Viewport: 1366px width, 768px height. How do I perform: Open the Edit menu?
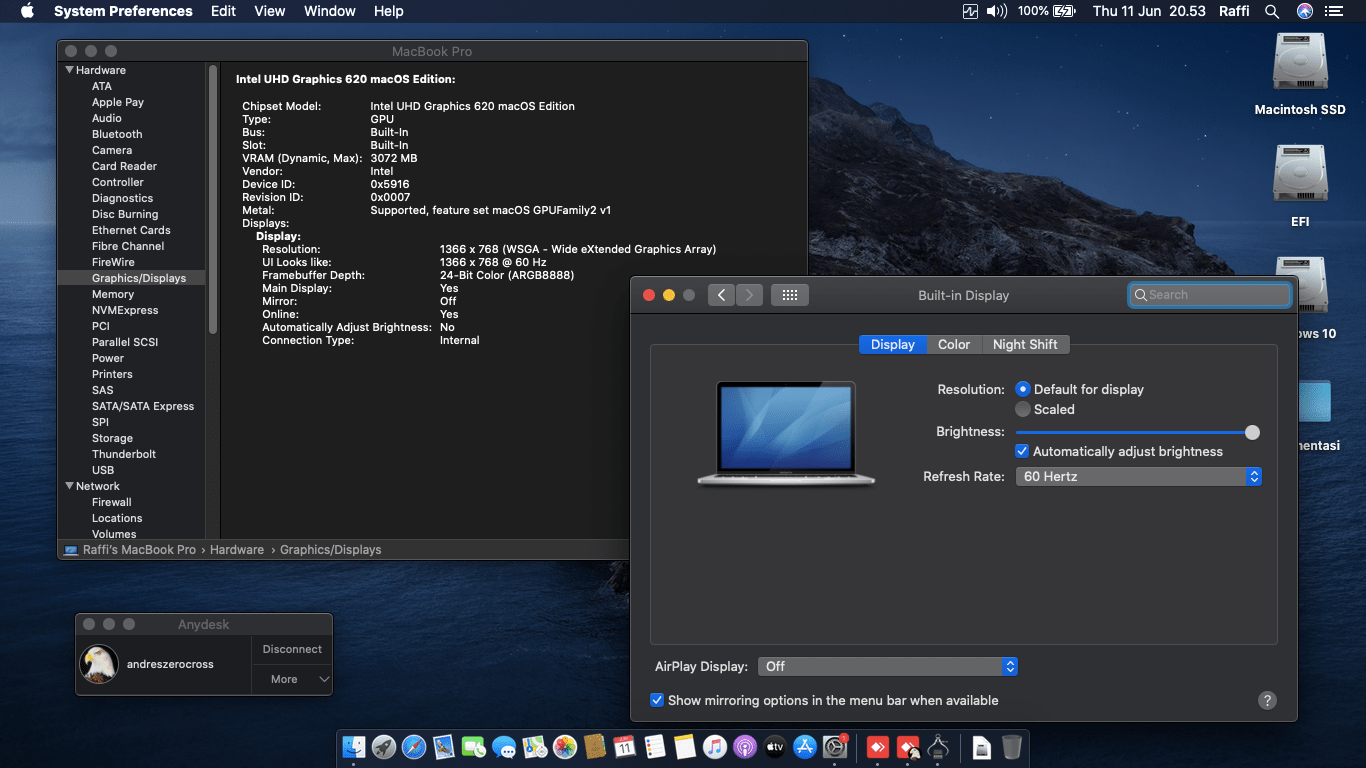tap(224, 11)
